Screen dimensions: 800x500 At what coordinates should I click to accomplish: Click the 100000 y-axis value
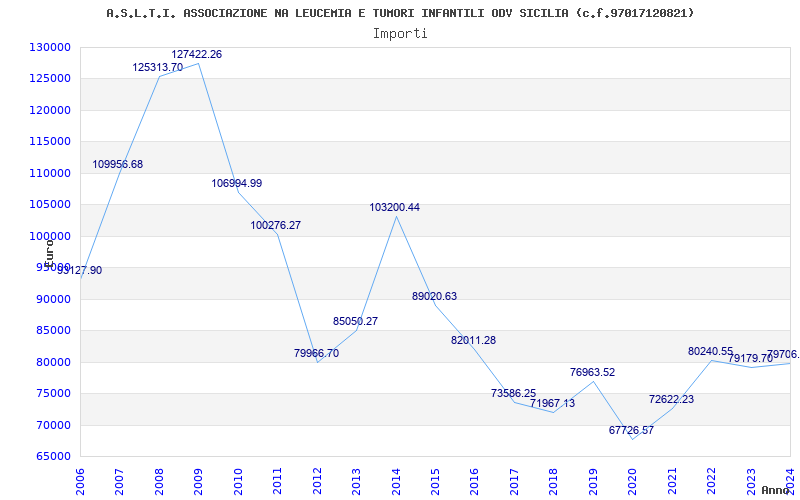point(51,236)
